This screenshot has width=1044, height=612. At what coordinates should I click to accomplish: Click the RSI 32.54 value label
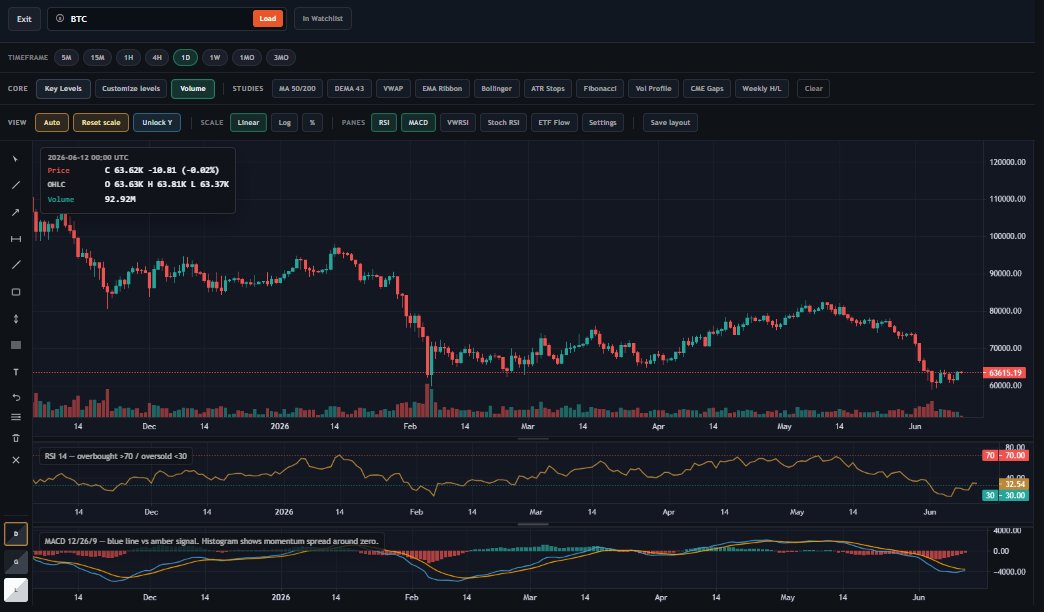pyautogui.click(x=1014, y=484)
